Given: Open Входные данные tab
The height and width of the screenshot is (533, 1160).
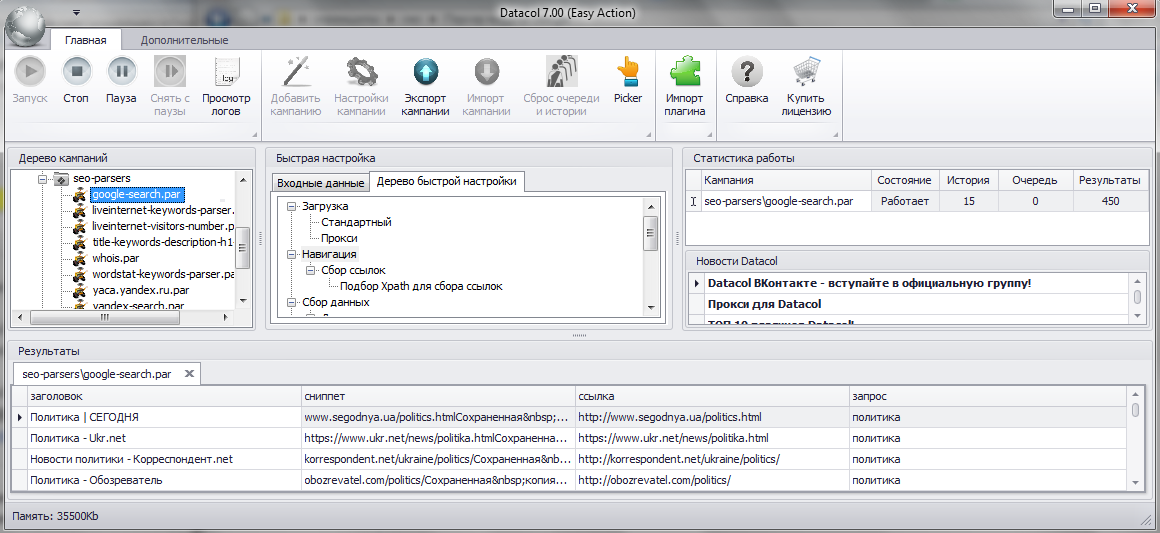Looking at the screenshot, I should (321, 183).
